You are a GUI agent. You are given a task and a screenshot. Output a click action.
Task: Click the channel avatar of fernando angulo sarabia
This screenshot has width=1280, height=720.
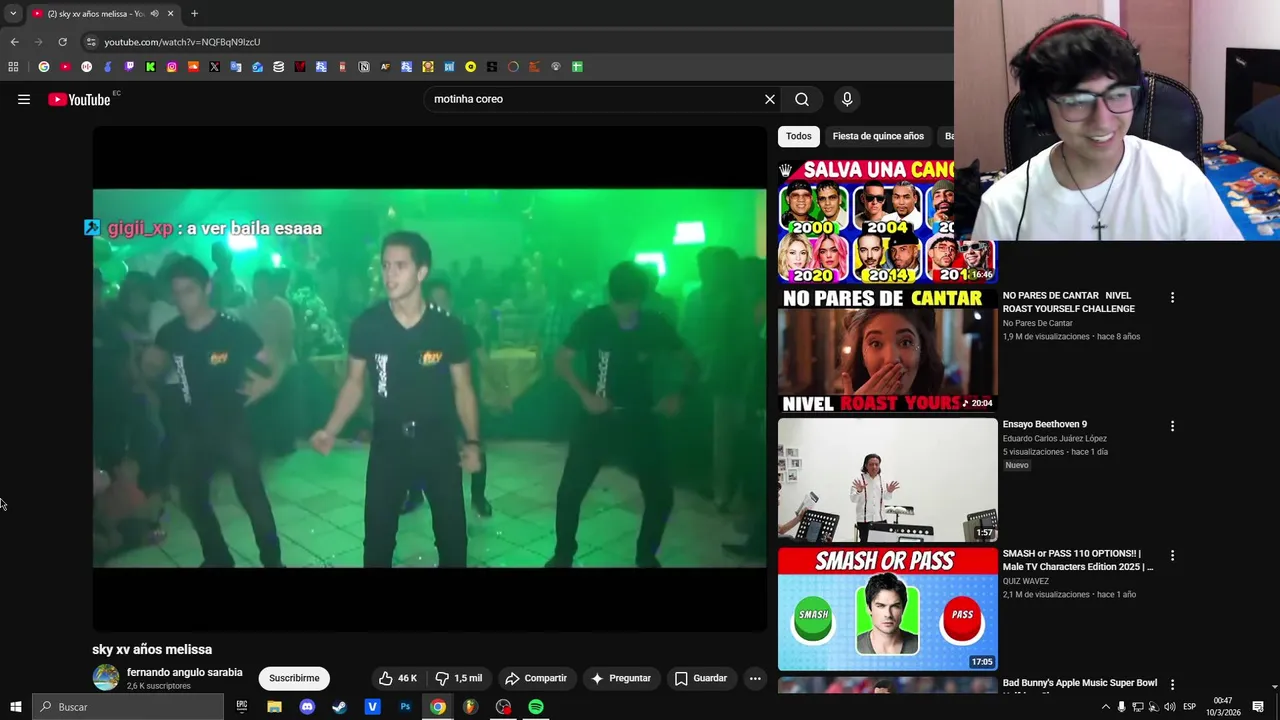pyautogui.click(x=106, y=678)
